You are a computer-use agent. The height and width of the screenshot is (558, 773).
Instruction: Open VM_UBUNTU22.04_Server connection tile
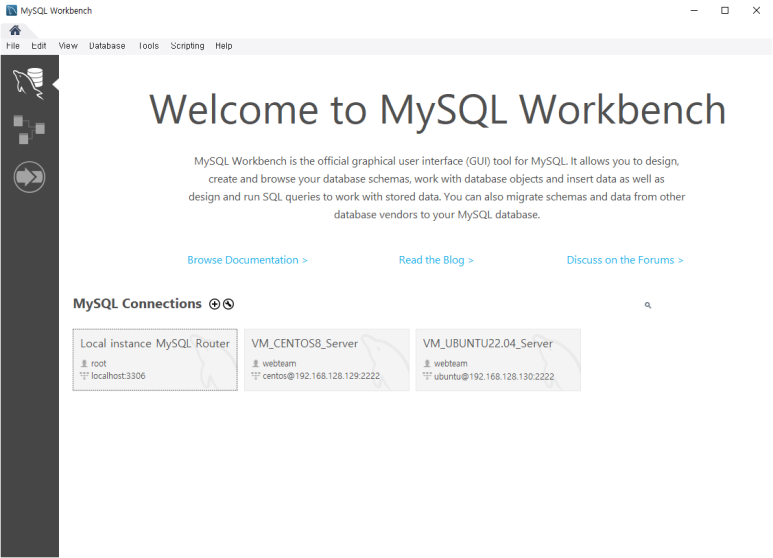(498, 360)
